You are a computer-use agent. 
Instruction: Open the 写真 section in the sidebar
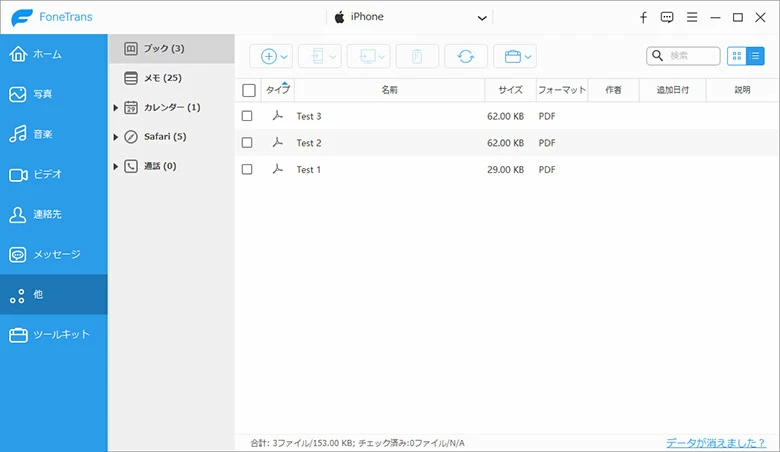(53, 94)
